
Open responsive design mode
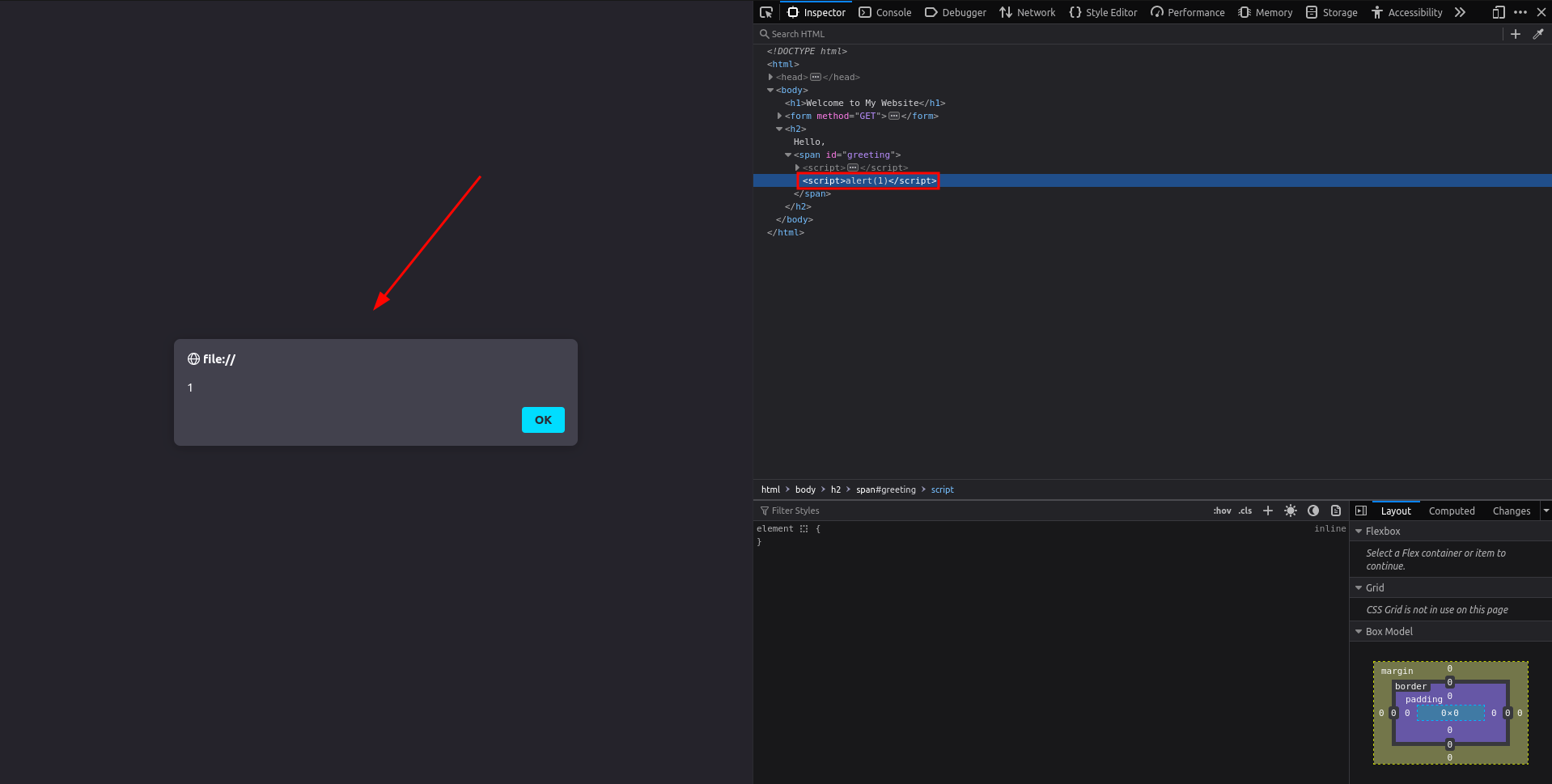pyautogui.click(x=1498, y=12)
